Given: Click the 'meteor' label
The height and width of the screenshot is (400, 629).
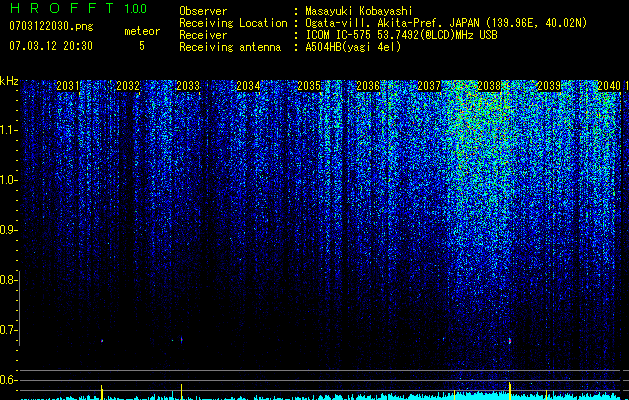Looking at the screenshot, I should pos(142,31).
